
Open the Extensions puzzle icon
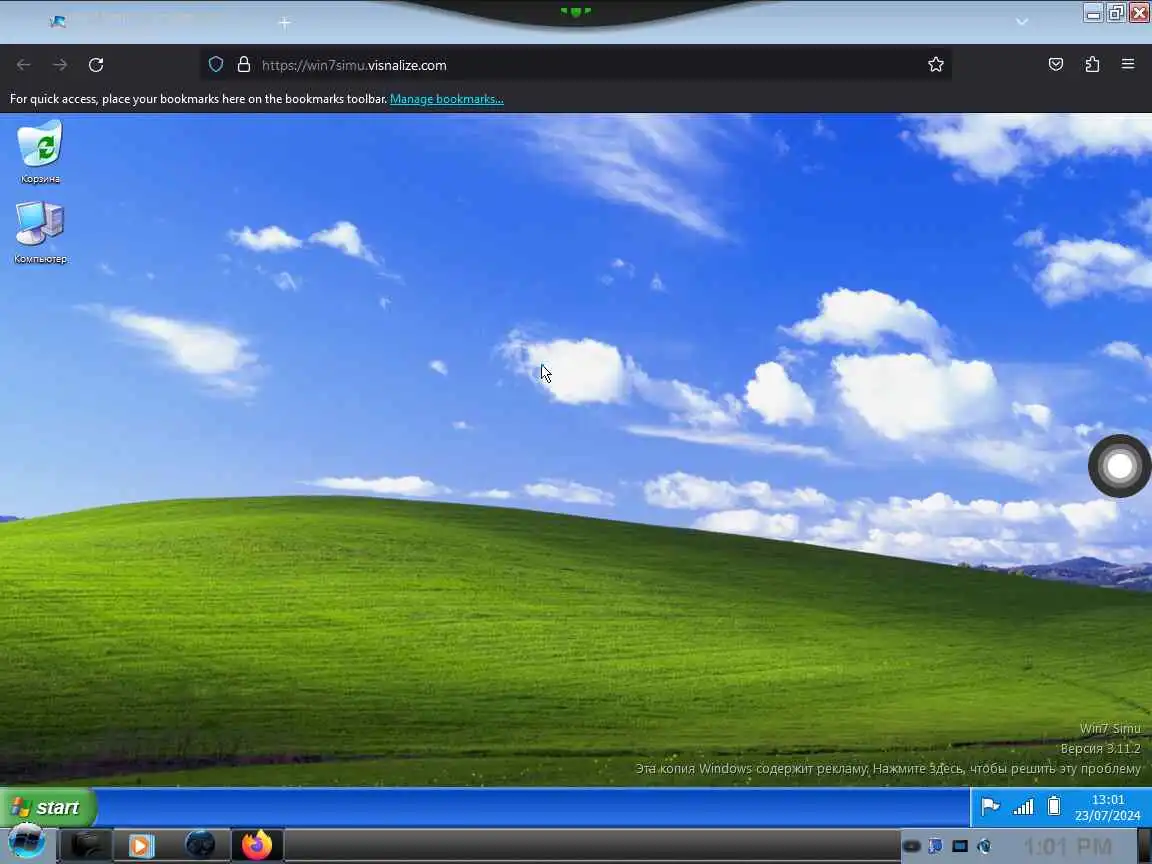pos(1092,65)
